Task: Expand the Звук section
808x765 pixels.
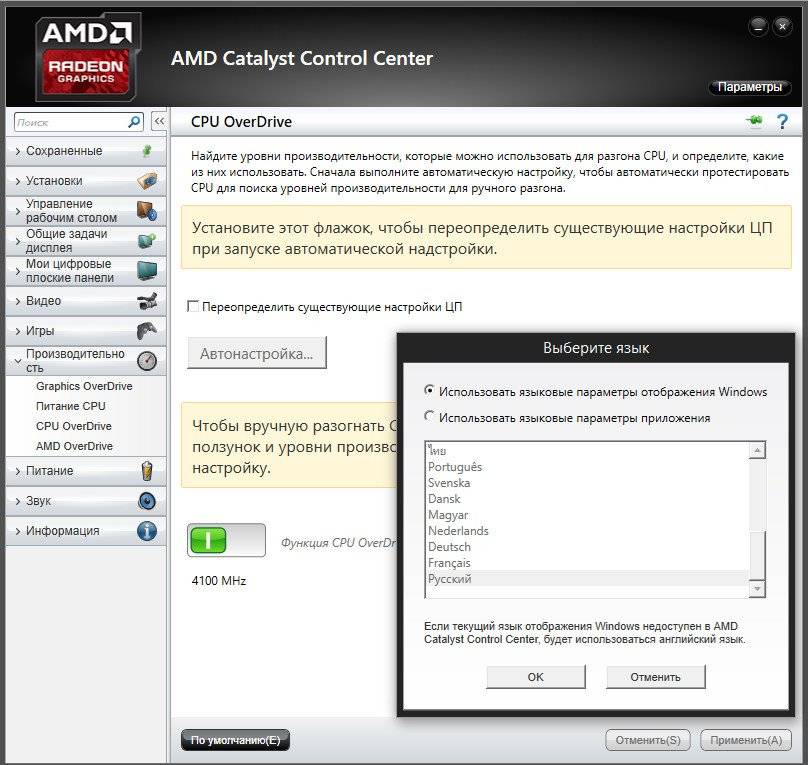Action: (86, 501)
